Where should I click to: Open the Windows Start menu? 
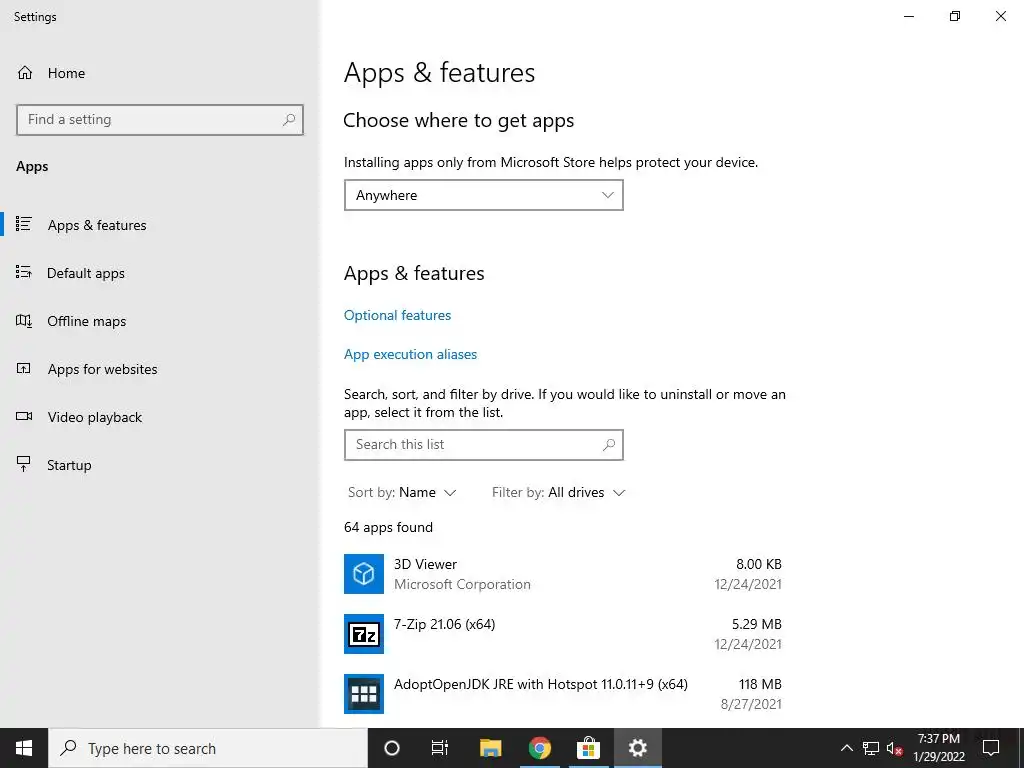click(24, 748)
